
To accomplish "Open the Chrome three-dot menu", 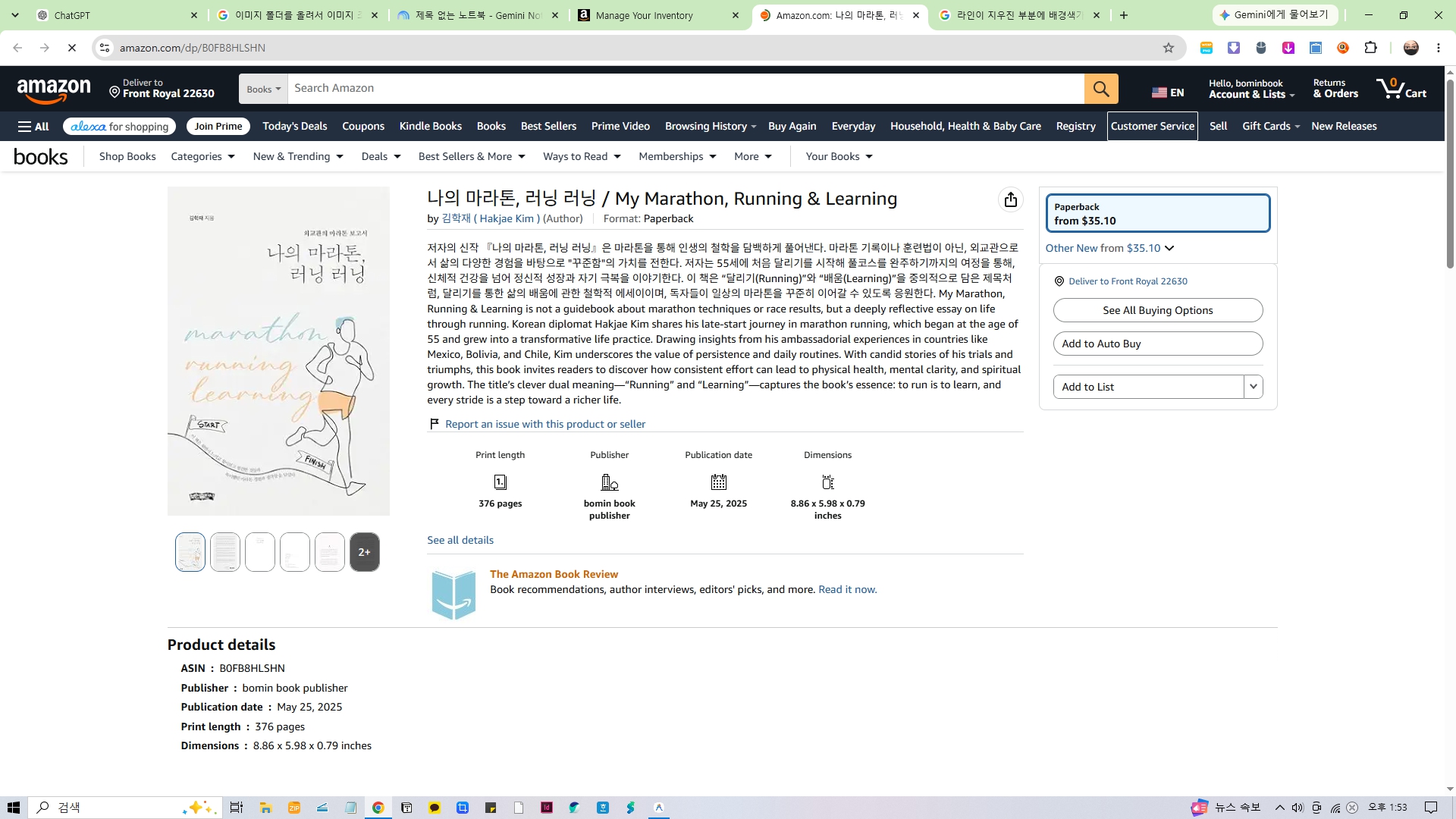I will pyautogui.click(x=1439, y=48).
